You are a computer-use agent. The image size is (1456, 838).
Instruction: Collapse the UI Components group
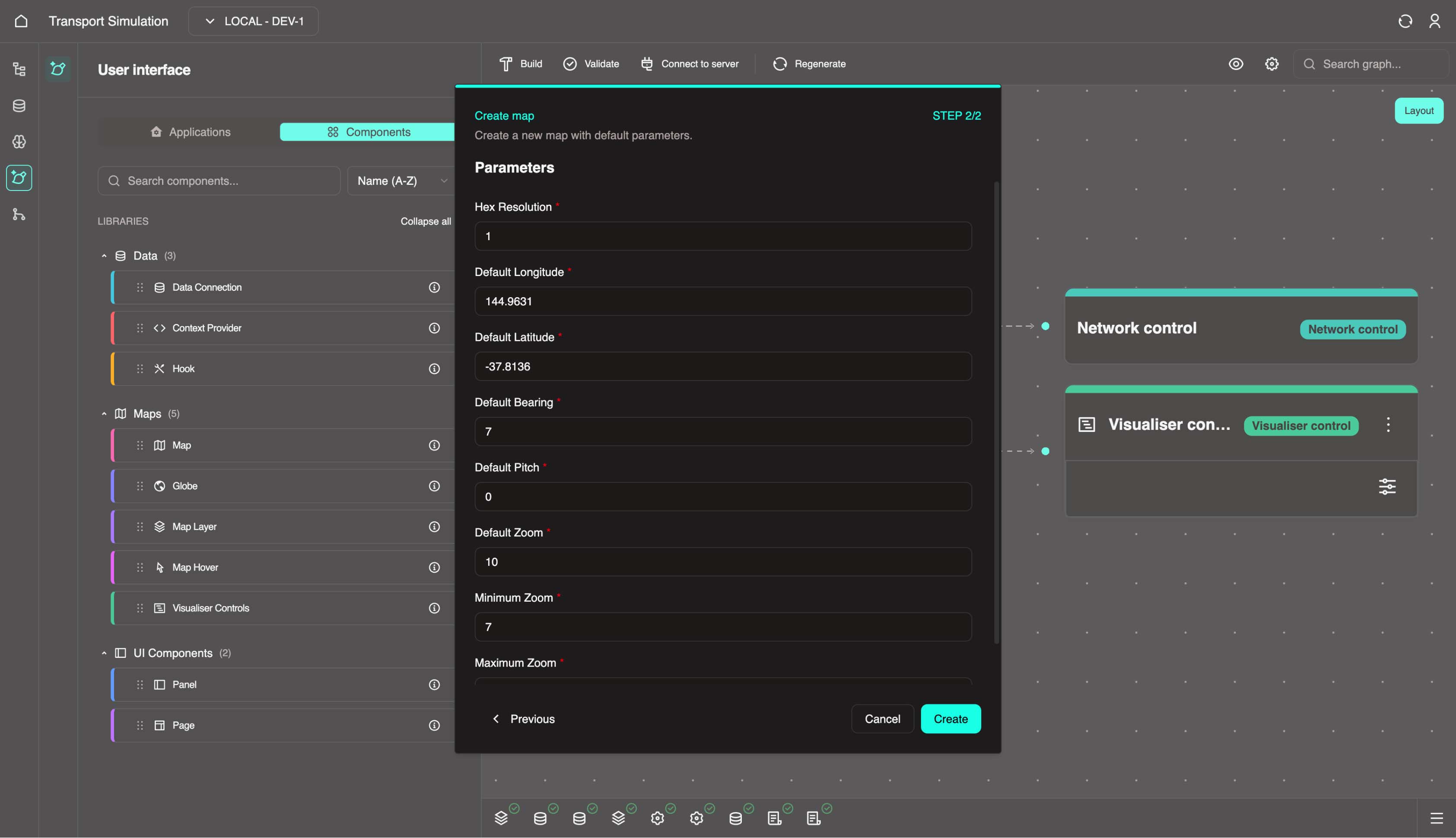(104, 653)
